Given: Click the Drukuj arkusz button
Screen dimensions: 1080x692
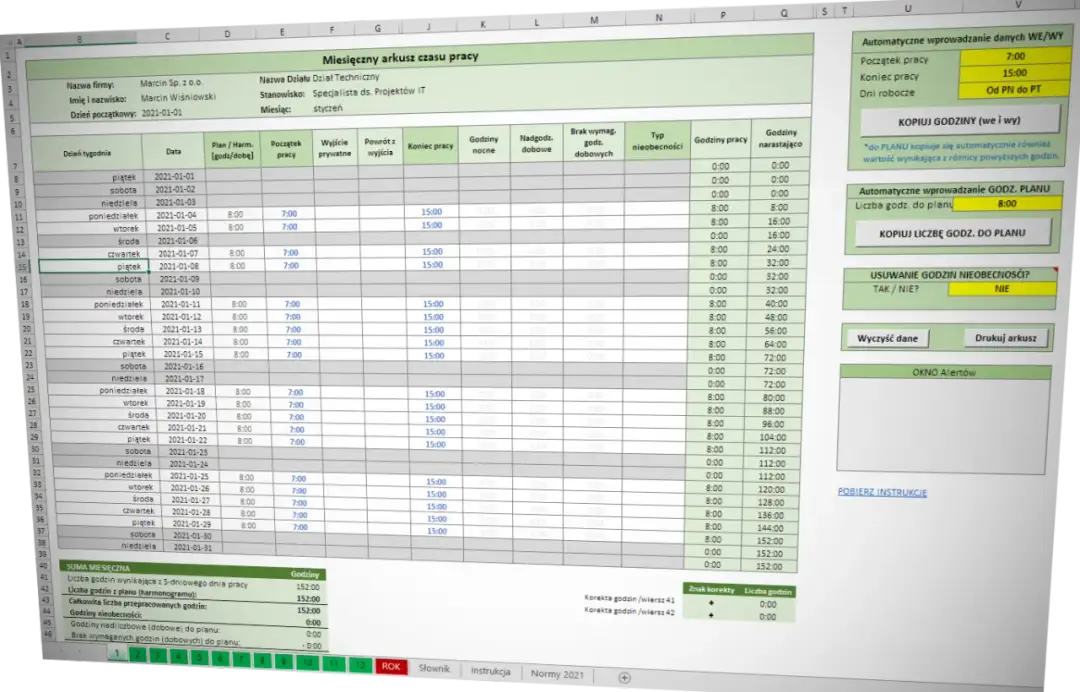Looking at the screenshot, I should [1007, 338].
